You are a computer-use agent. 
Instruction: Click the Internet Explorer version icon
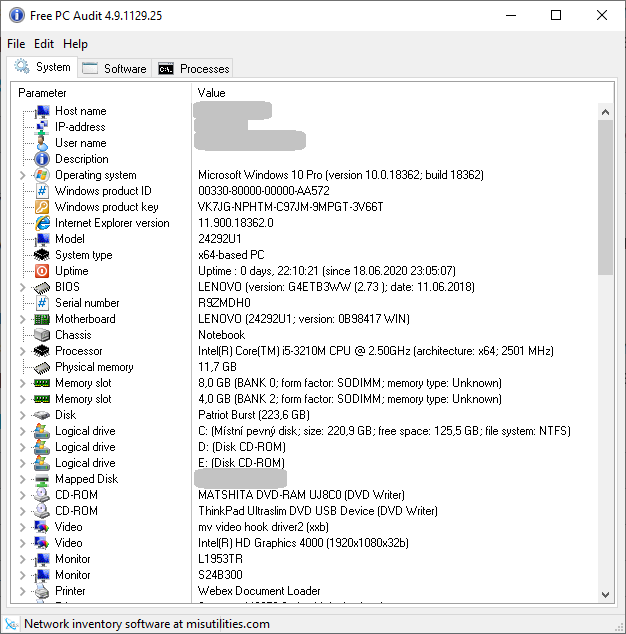[x=42, y=223]
